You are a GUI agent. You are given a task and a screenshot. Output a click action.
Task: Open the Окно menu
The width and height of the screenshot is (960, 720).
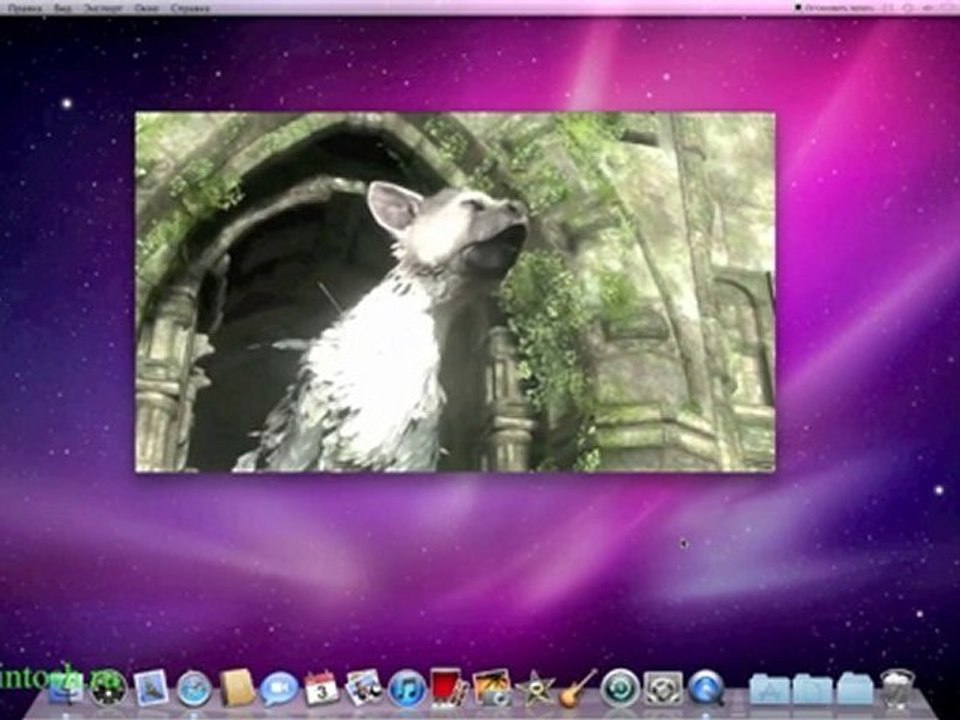click(146, 8)
